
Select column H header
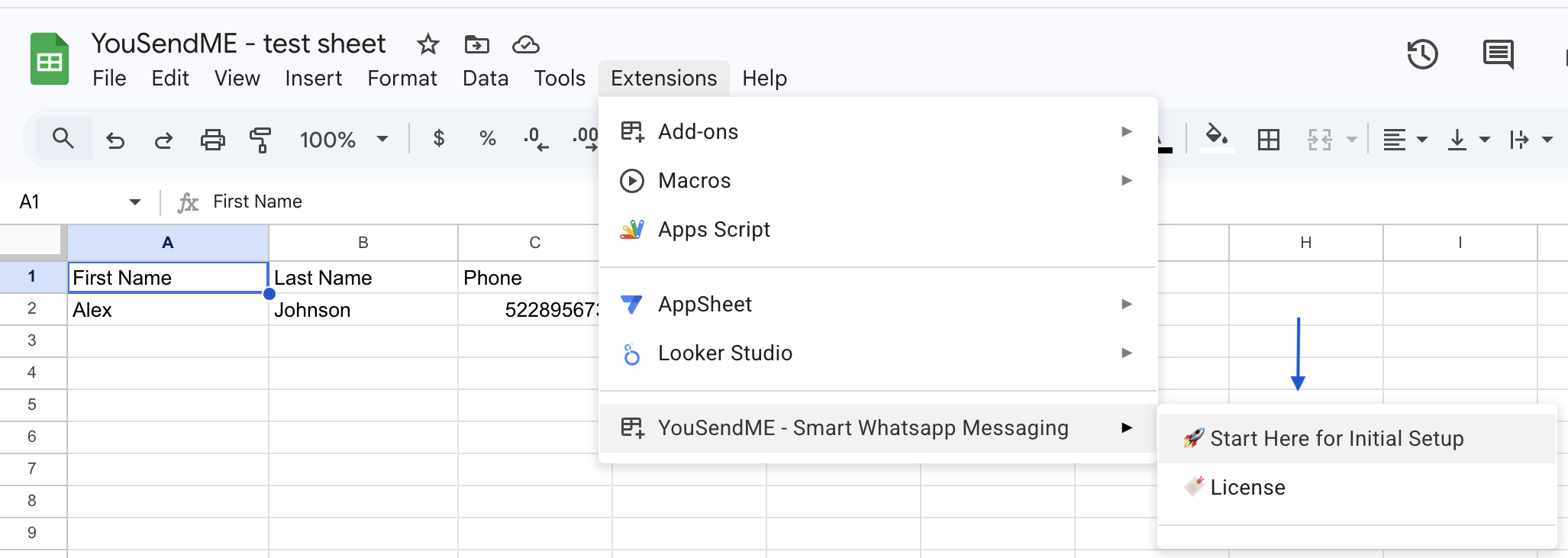(1306, 243)
